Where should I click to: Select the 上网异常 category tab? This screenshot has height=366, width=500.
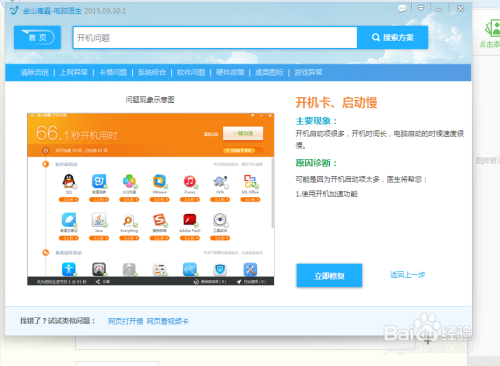coord(74,72)
